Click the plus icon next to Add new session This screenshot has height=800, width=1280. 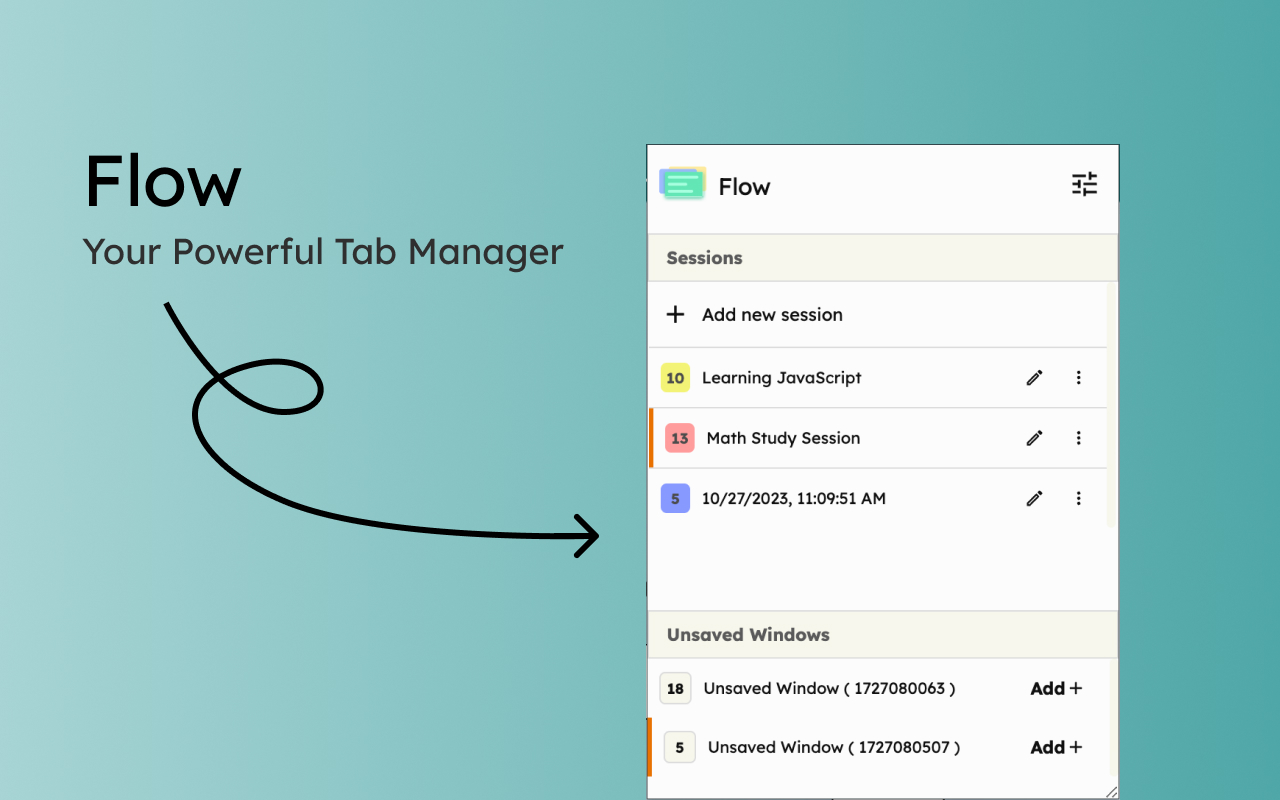[x=675, y=314]
